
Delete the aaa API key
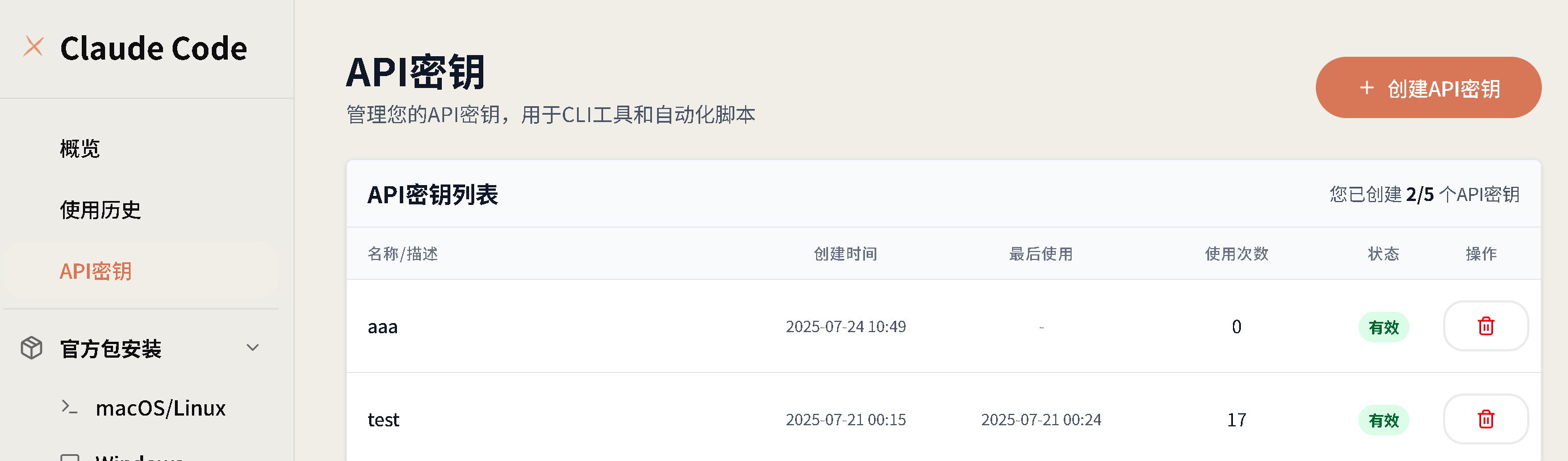pos(1485,326)
